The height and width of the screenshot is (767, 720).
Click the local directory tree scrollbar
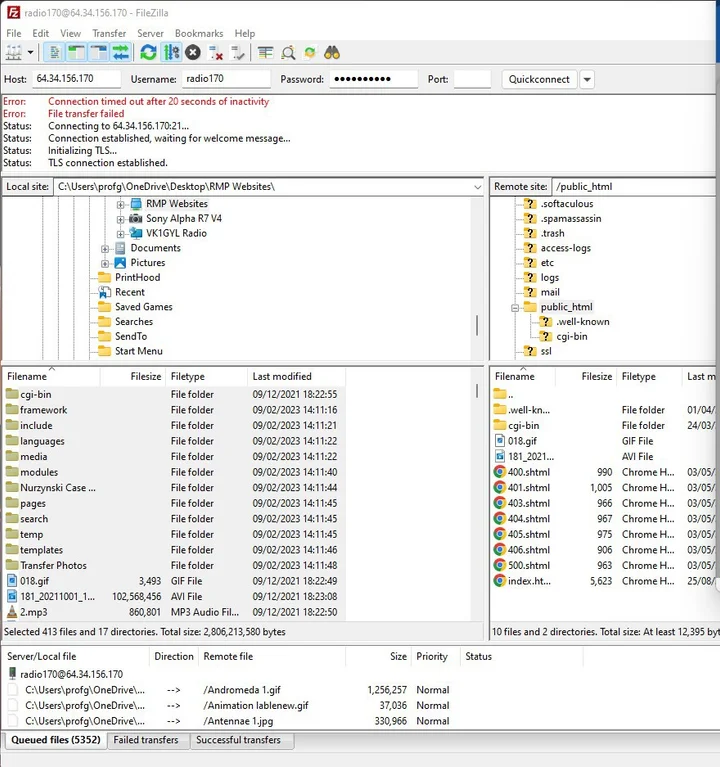(x=476, y=325)
